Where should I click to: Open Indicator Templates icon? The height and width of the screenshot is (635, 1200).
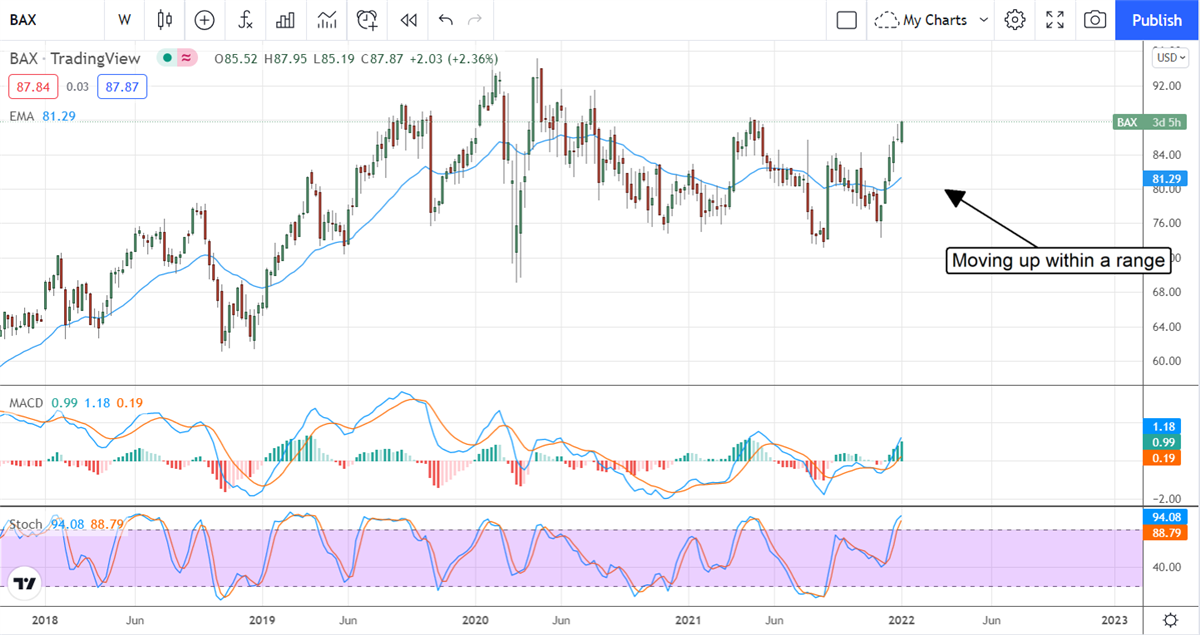(326, 20)
